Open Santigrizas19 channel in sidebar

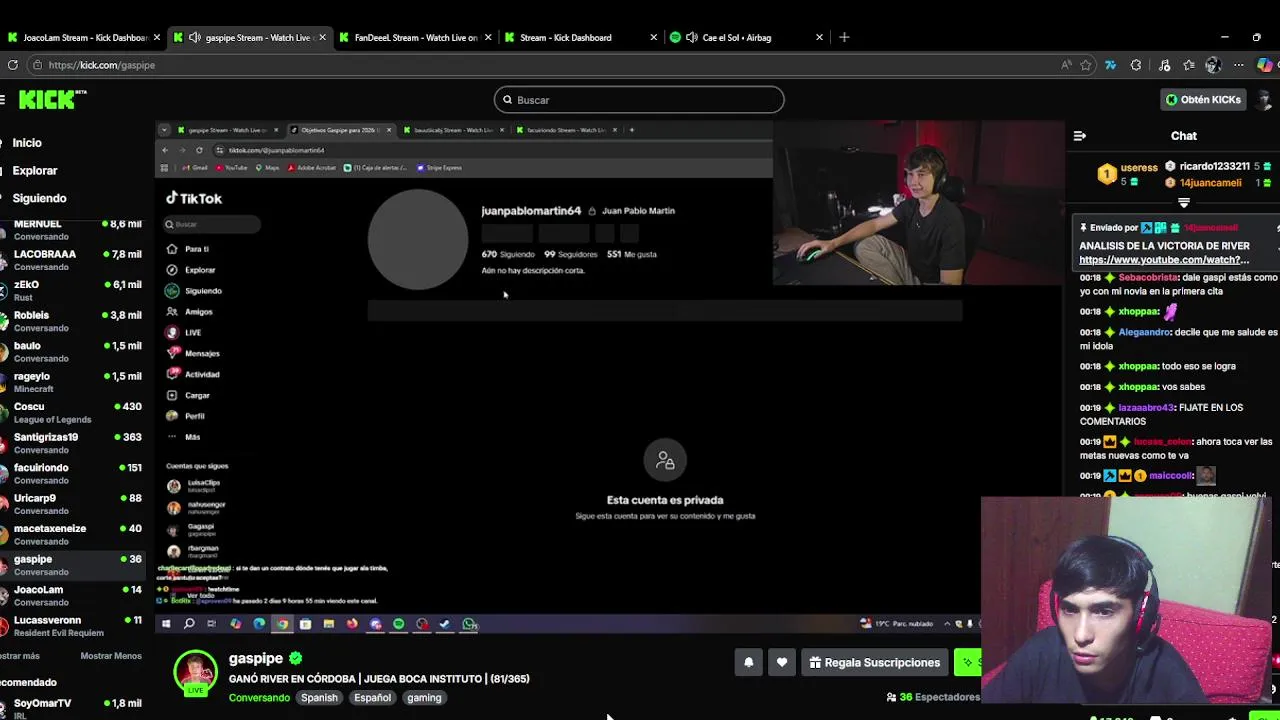72,443
